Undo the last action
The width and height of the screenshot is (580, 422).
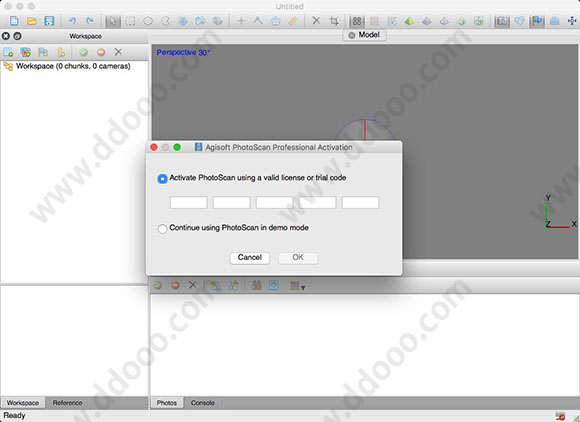coord(72,21)
